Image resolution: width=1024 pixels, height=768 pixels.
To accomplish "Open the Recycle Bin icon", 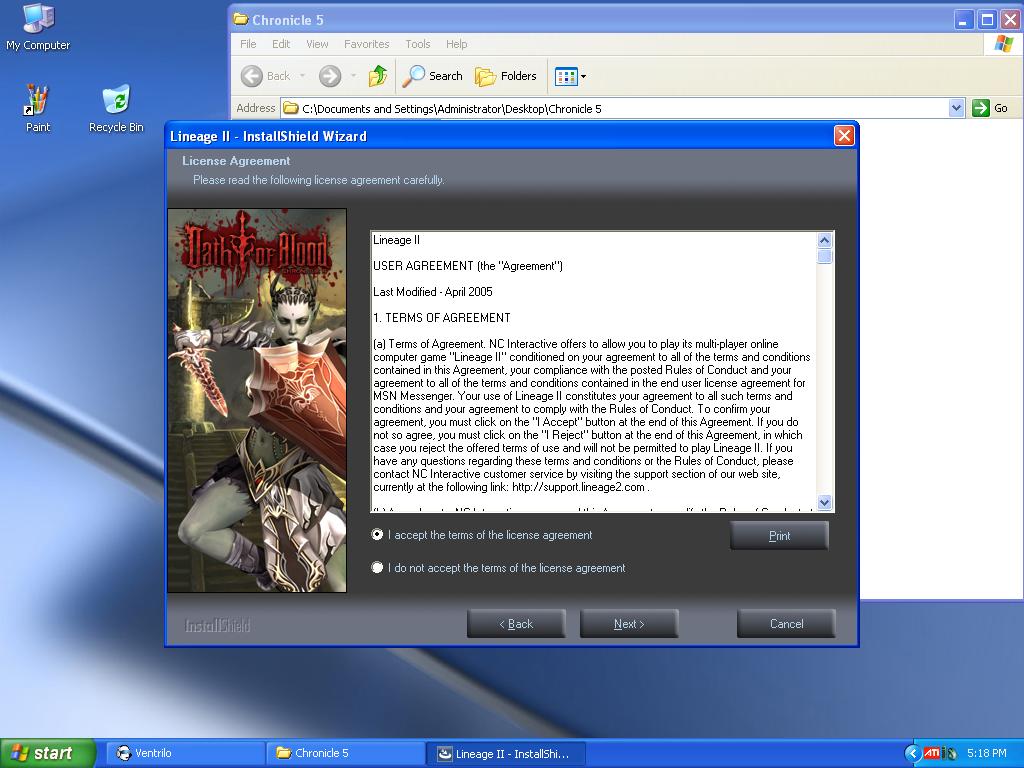I will tap(116, 108).
